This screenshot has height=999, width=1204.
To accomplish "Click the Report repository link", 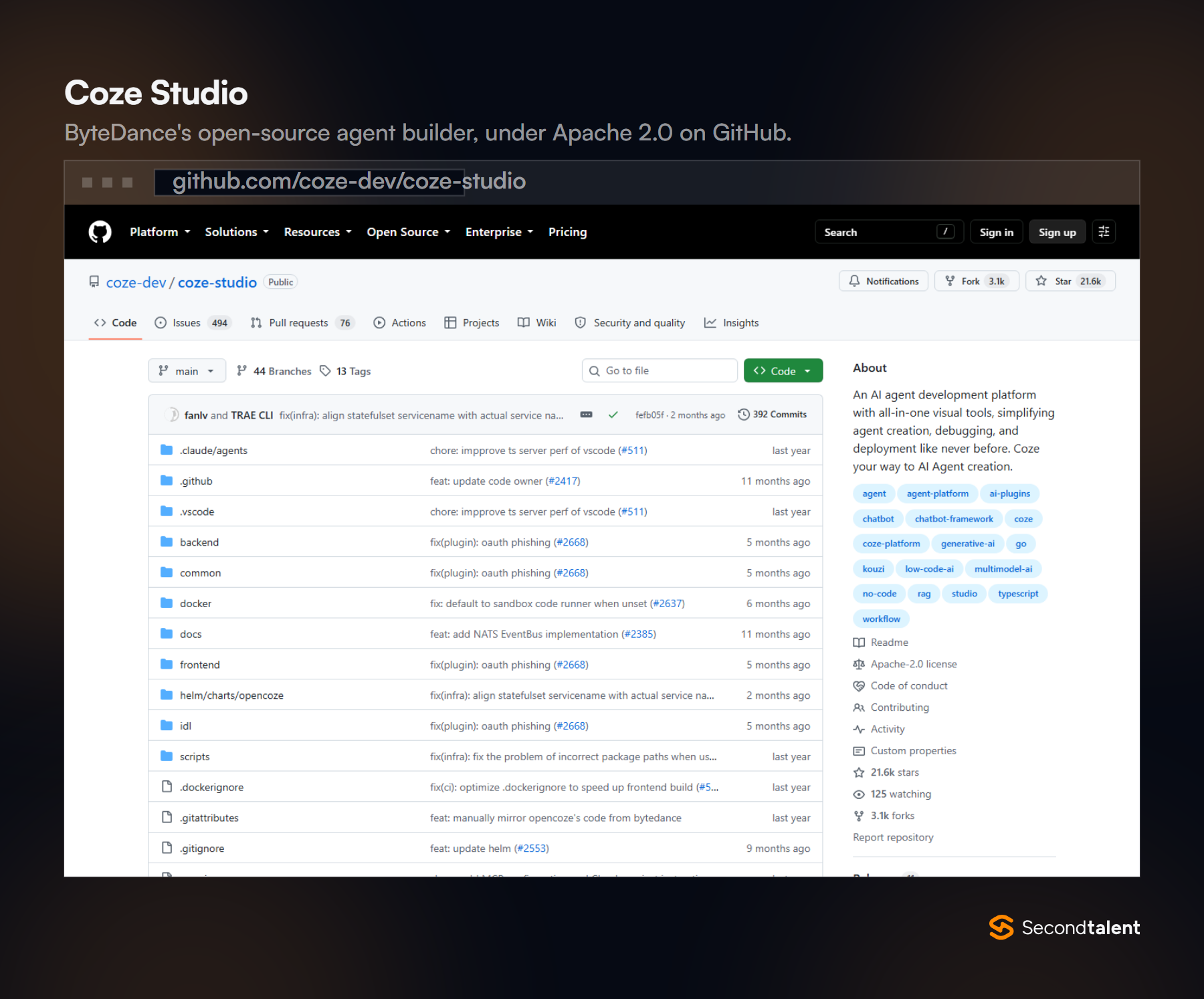I will [x=893, y=837].
